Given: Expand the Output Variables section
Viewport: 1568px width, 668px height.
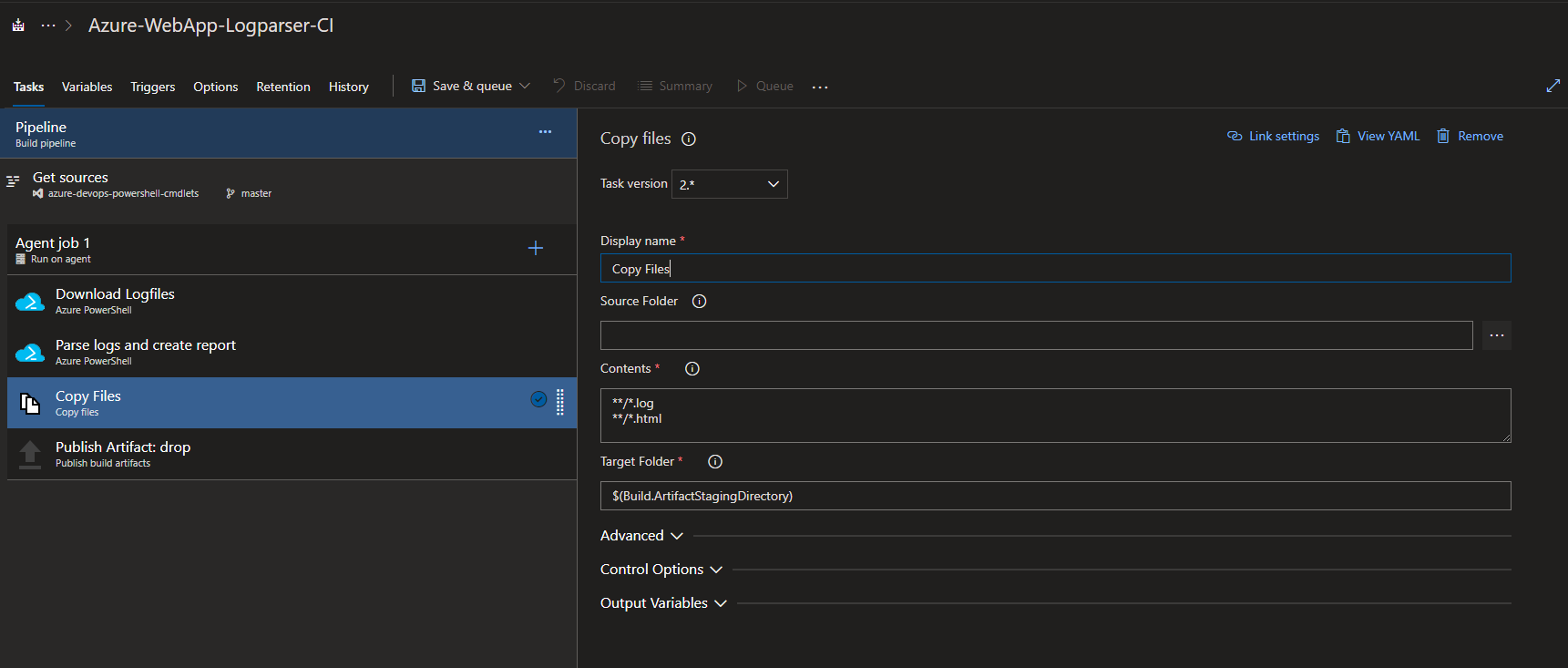Looking at the screenshot, I should pos(663,603).
